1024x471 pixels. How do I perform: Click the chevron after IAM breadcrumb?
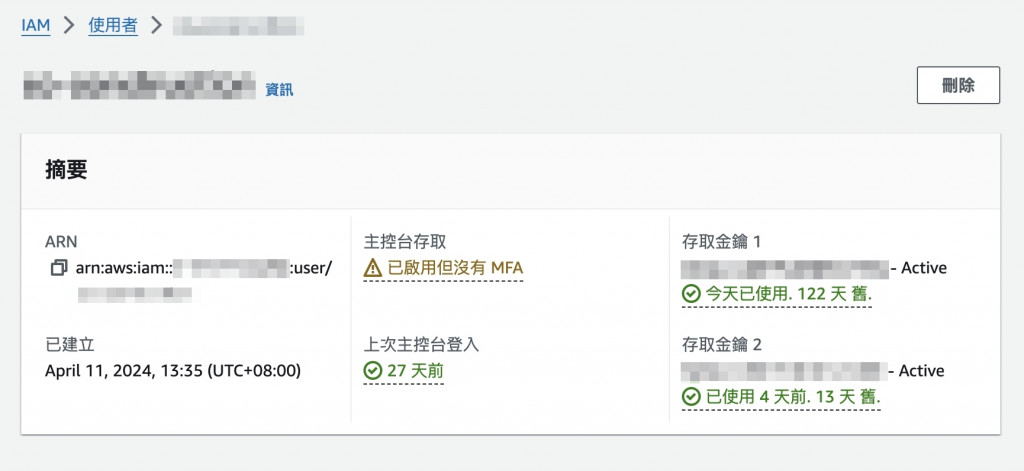tap(69, 26)
